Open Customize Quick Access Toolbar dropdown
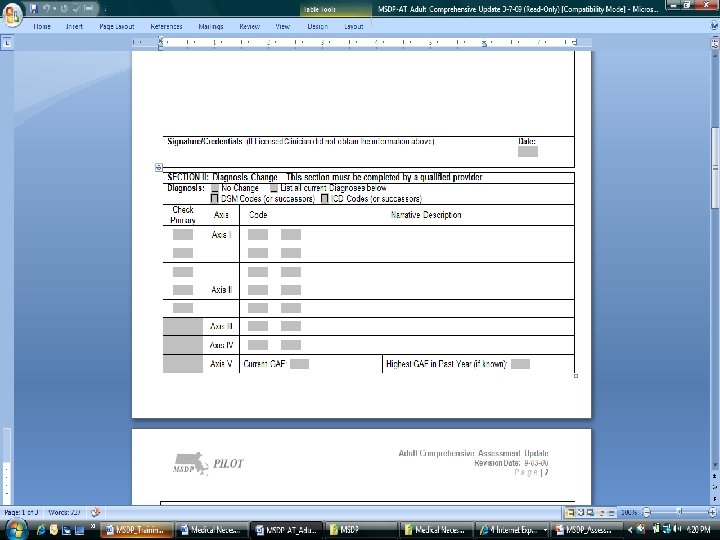The image size is (720, 540). [105, 9]
